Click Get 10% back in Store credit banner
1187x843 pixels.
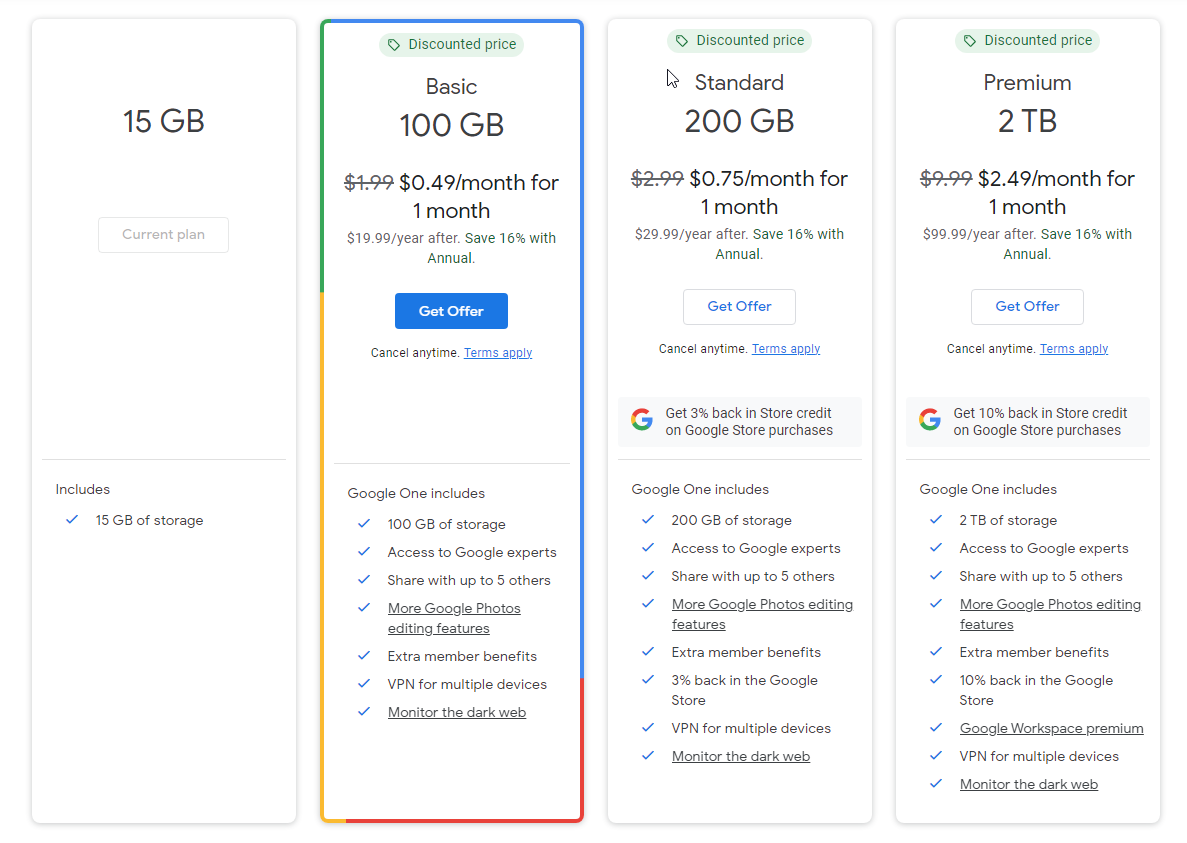pos(1027,422)
